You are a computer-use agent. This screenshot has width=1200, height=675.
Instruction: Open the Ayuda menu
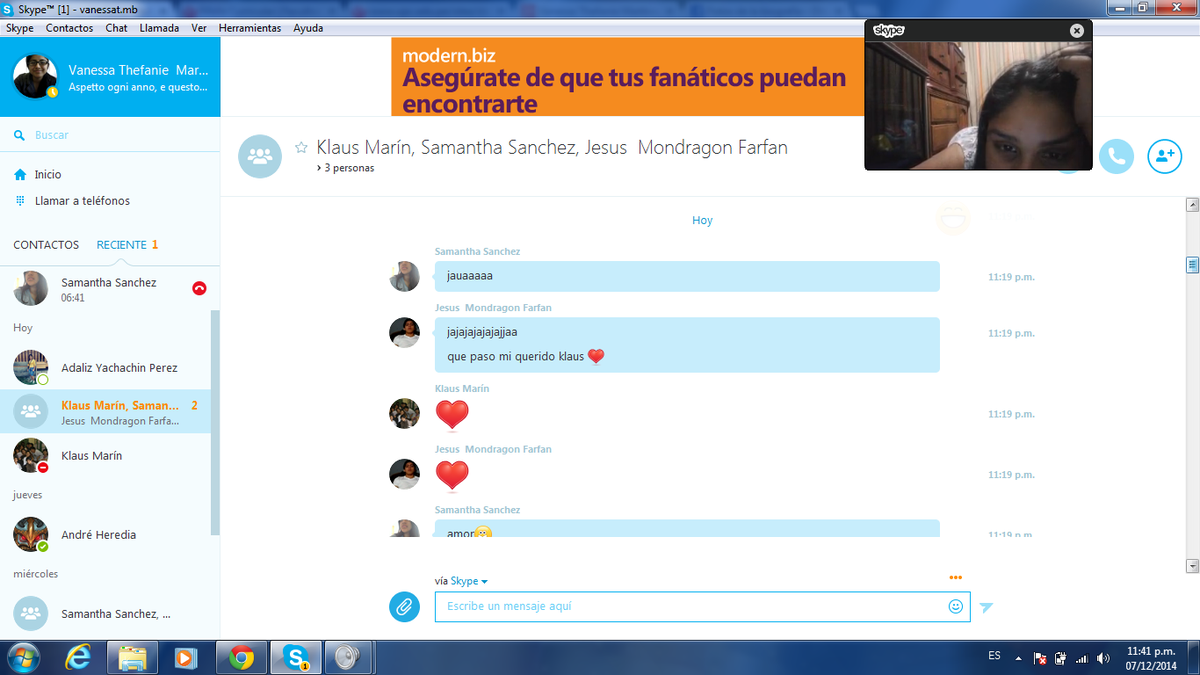[308, 28]
